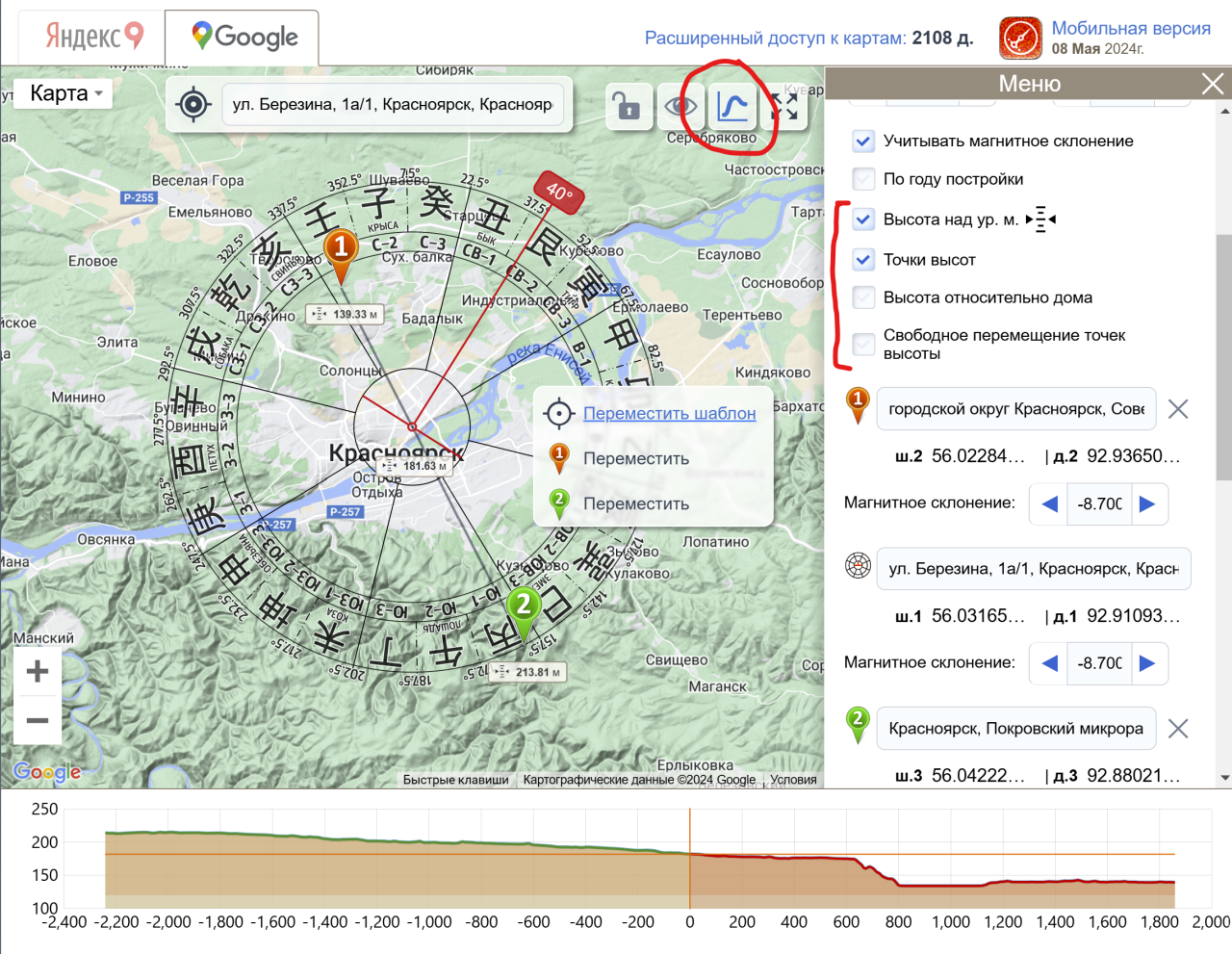
Task: Expand map to fullscreen
Action: [784, 106]
